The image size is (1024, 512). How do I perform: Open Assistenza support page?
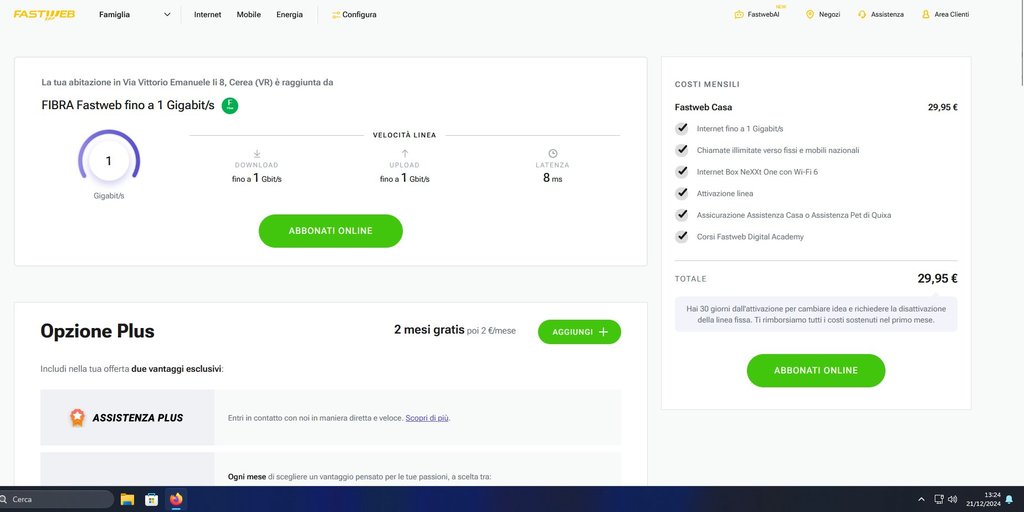click(880, 15)
